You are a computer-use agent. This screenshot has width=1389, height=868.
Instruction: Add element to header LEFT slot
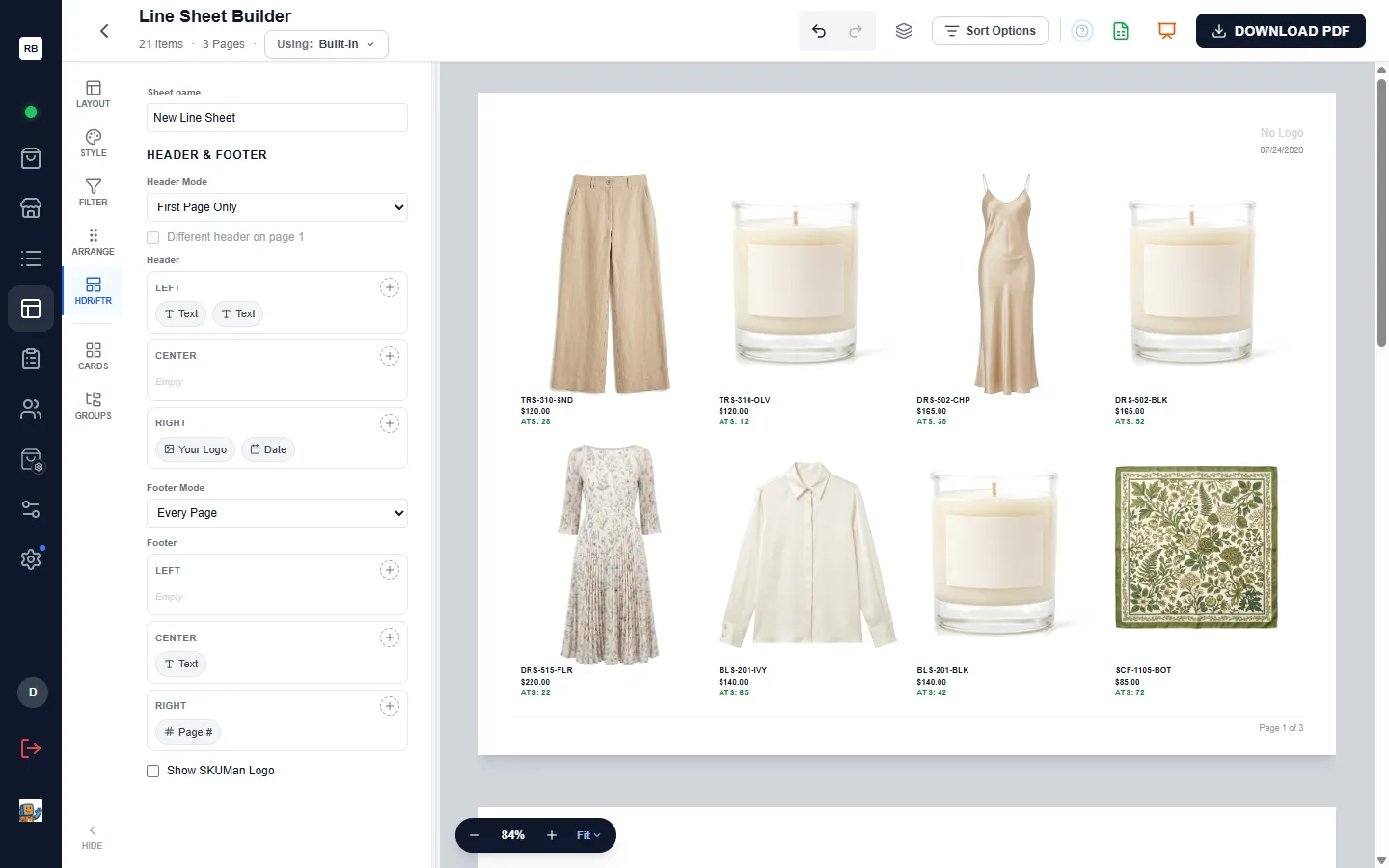(x=390, y=287)
